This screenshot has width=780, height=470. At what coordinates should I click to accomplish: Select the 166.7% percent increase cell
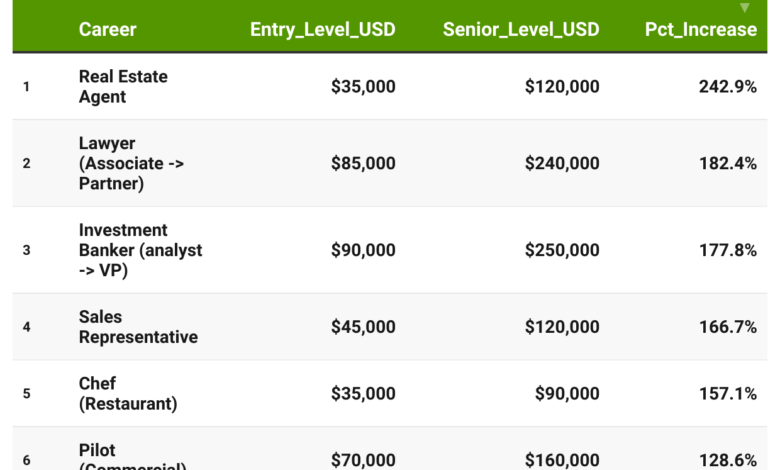[727, 327]
